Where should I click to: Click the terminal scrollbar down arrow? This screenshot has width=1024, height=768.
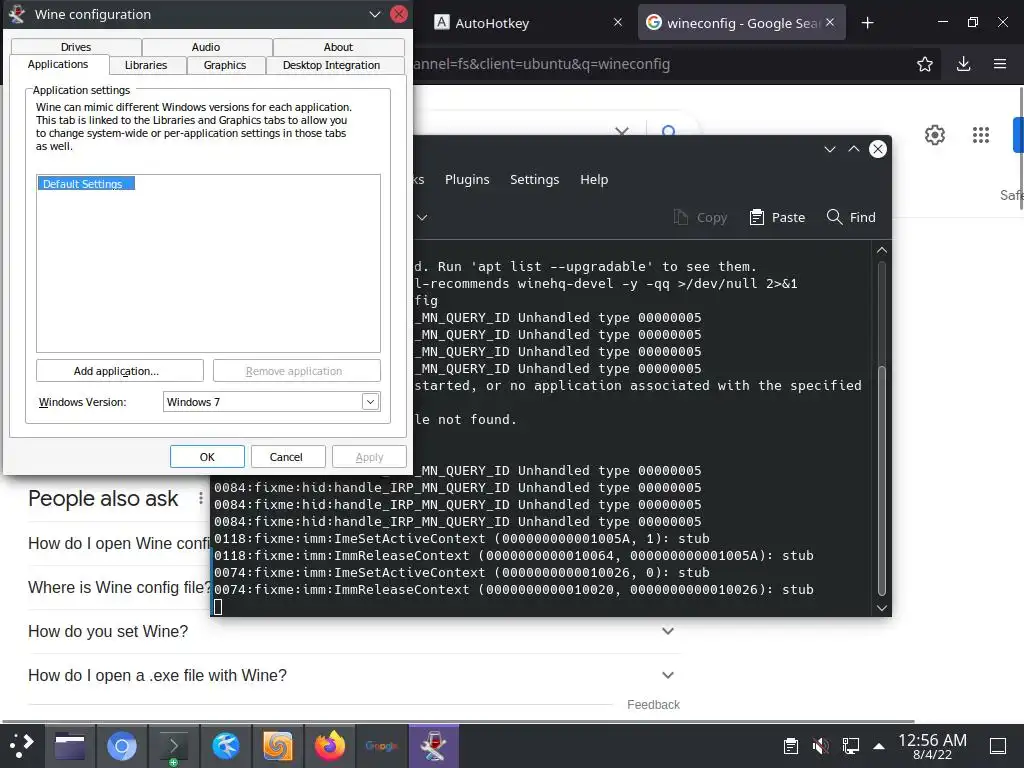pyautogui.click(x=882, y=608)
